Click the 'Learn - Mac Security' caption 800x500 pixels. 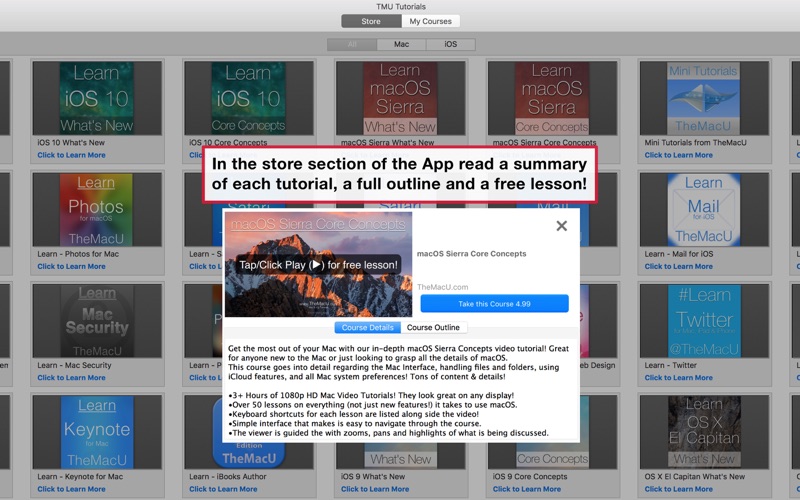pyautogui.click(x=74, y=365)
